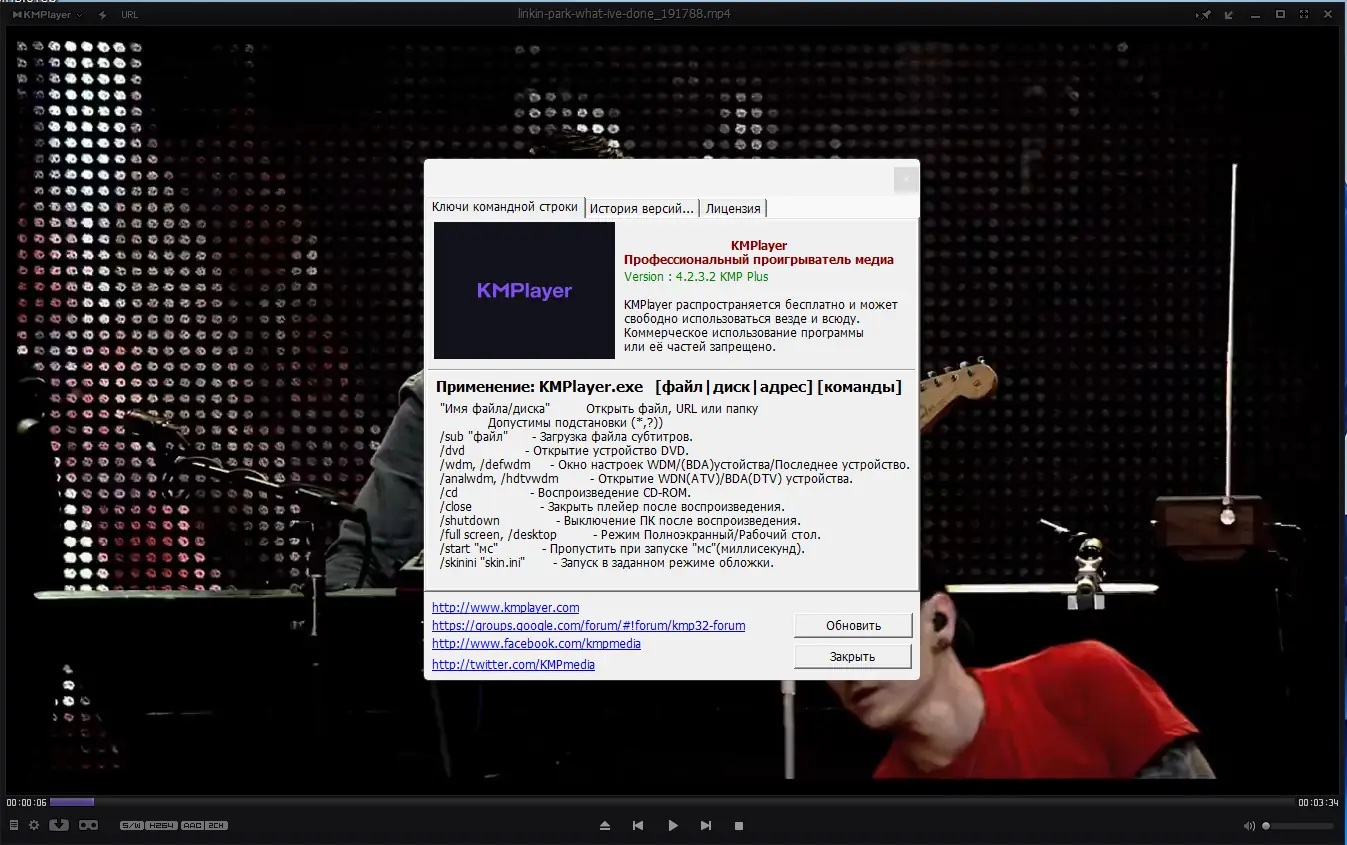Click the Version : 4.2.3.2 KMP Plus text
Image resolution: width=1347 pixels, height=845 pixels.
click(x=696, y=276)
